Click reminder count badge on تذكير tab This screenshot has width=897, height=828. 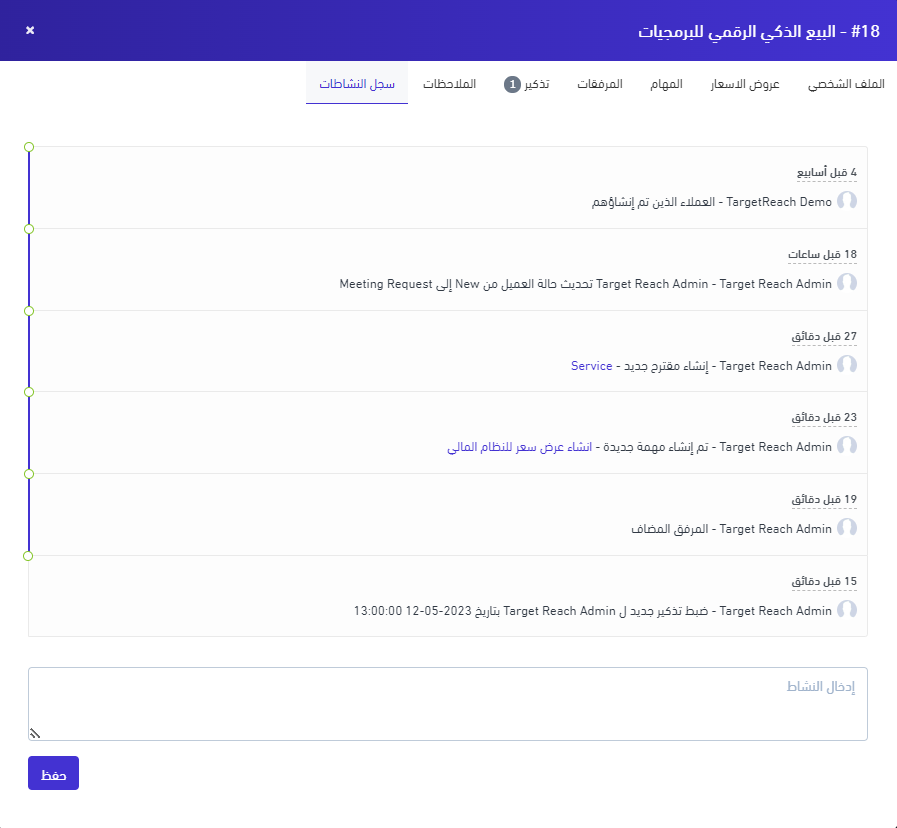pos(512,84)
